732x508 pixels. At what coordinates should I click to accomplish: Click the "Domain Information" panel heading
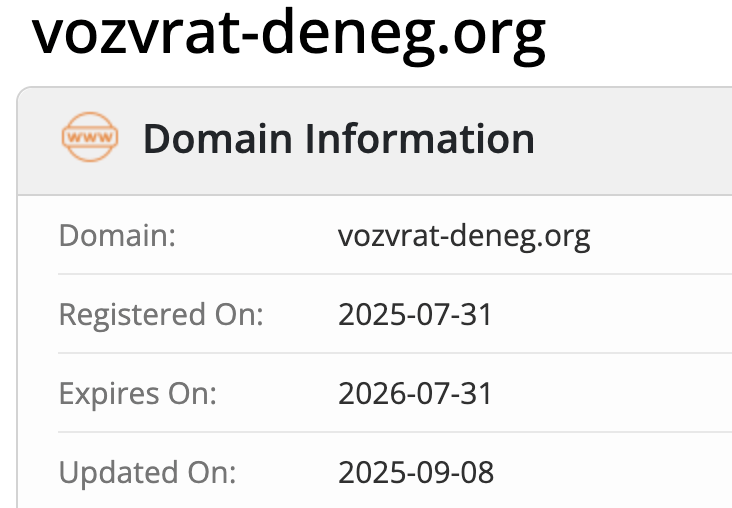point(338,139)
